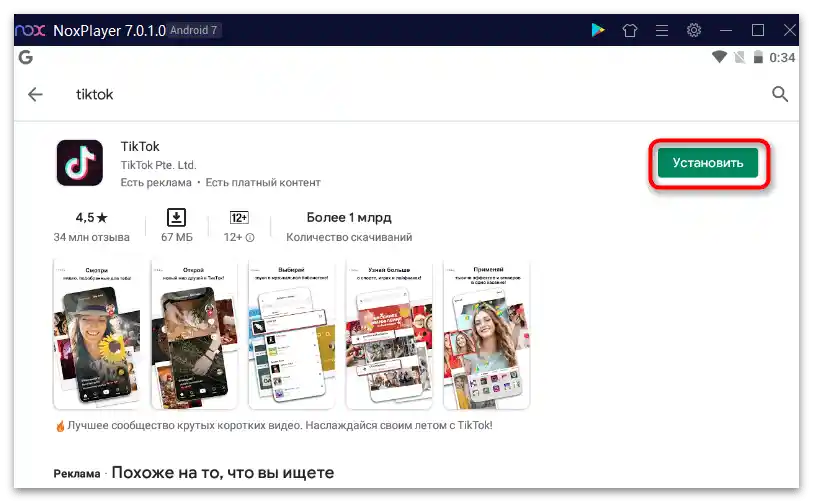Click the battery status icon

(758, 57)
